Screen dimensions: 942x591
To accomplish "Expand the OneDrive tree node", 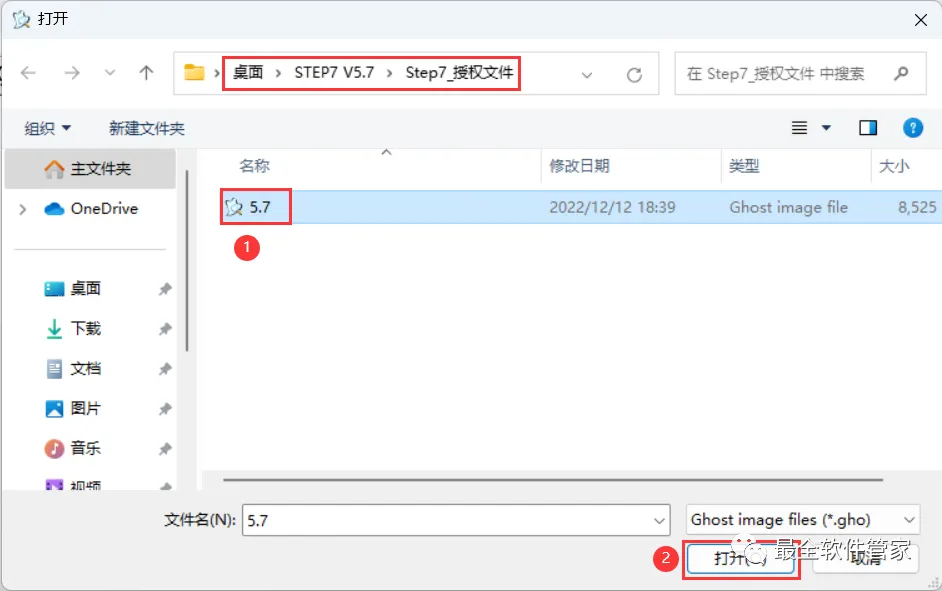I will point(23,209).
